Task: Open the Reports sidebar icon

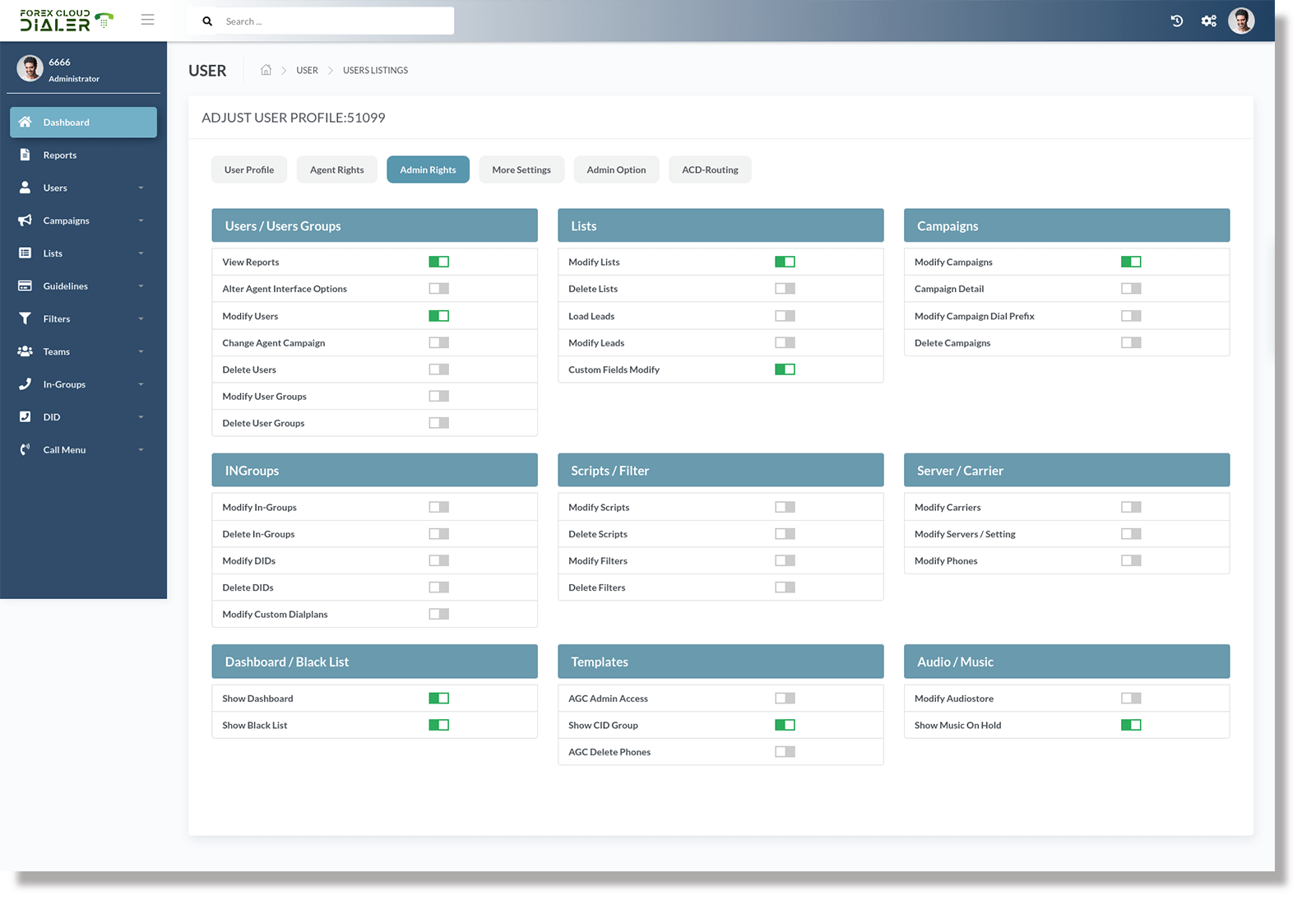Action: point(25,155)
